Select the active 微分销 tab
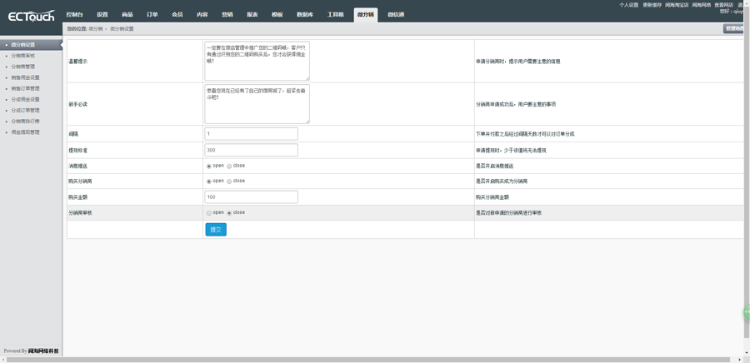Image resolution: width=750 pixels, height=363 pixels. (x=366, y=15)
